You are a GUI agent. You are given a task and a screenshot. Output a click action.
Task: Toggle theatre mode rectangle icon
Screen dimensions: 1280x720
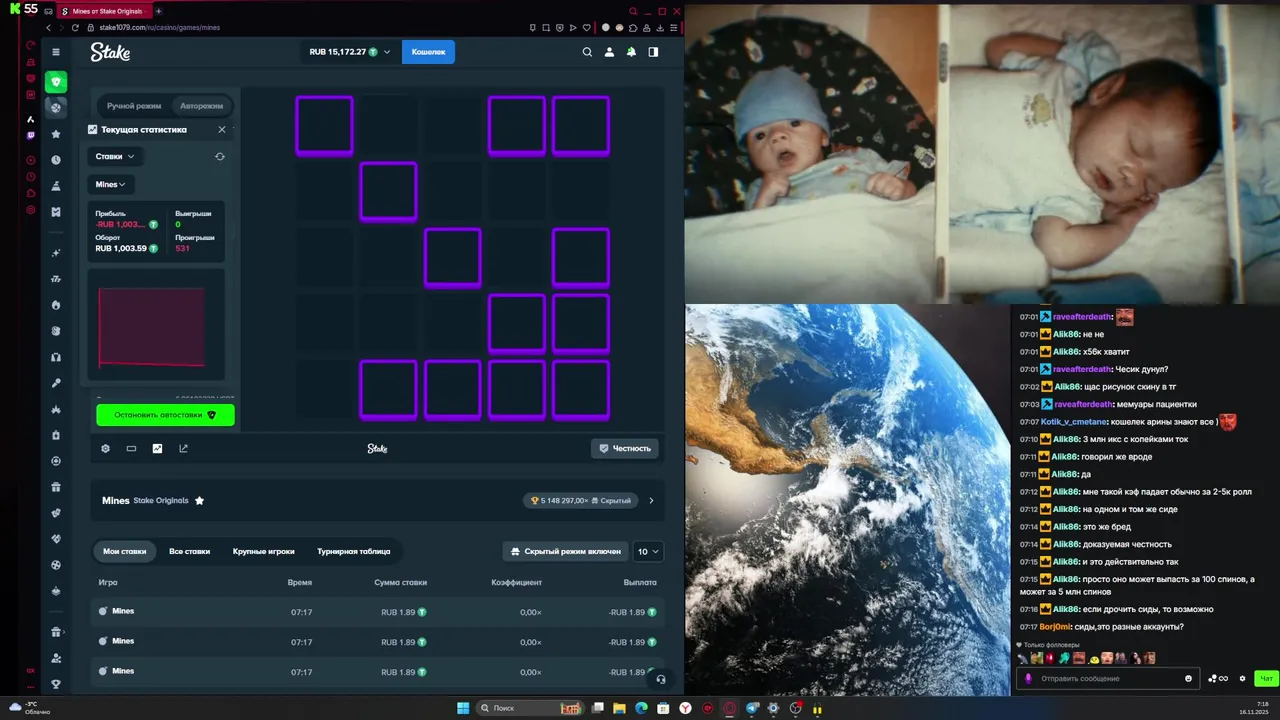[131, 448]
